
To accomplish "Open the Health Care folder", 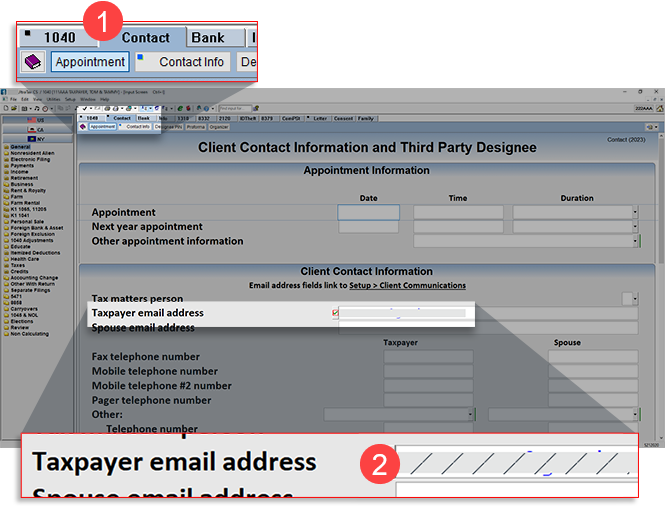I will click(x=22, y=259).
